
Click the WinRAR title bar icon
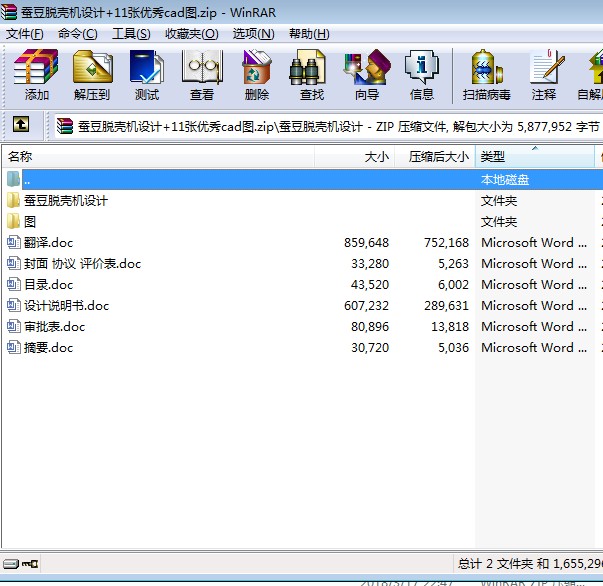click(x=9, y=12)
